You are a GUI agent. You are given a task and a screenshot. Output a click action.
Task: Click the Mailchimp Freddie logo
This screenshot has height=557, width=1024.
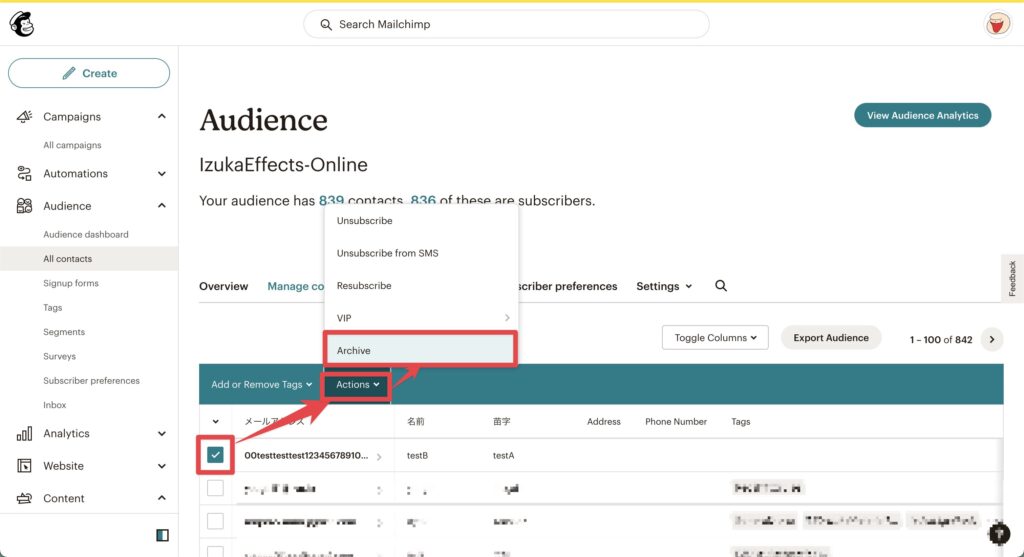[22, 24]
